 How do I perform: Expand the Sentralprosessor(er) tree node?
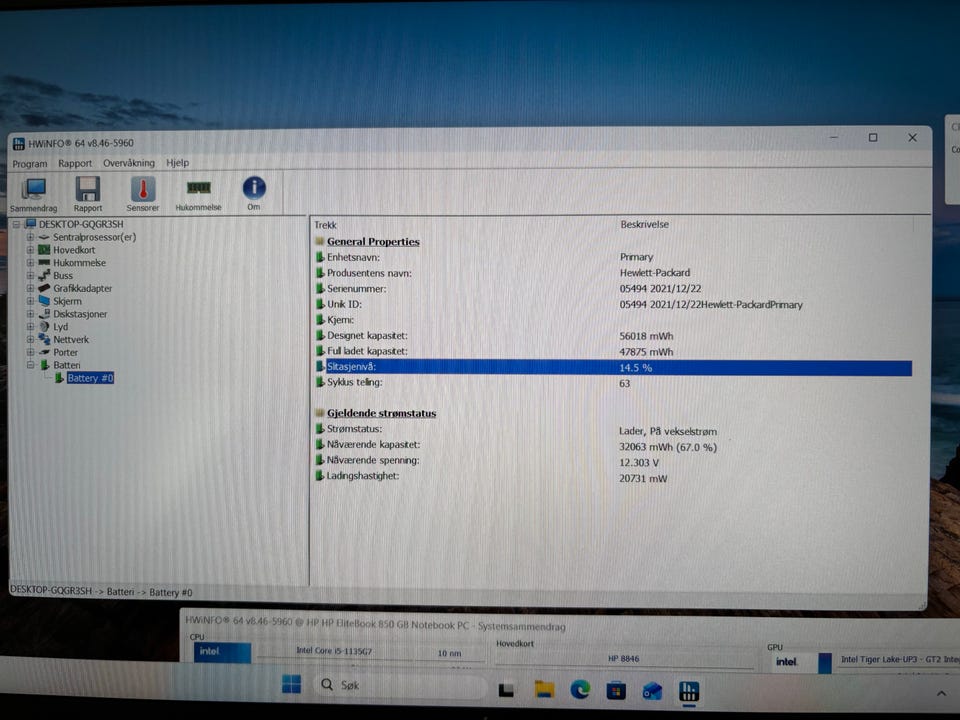pos(29,237)
